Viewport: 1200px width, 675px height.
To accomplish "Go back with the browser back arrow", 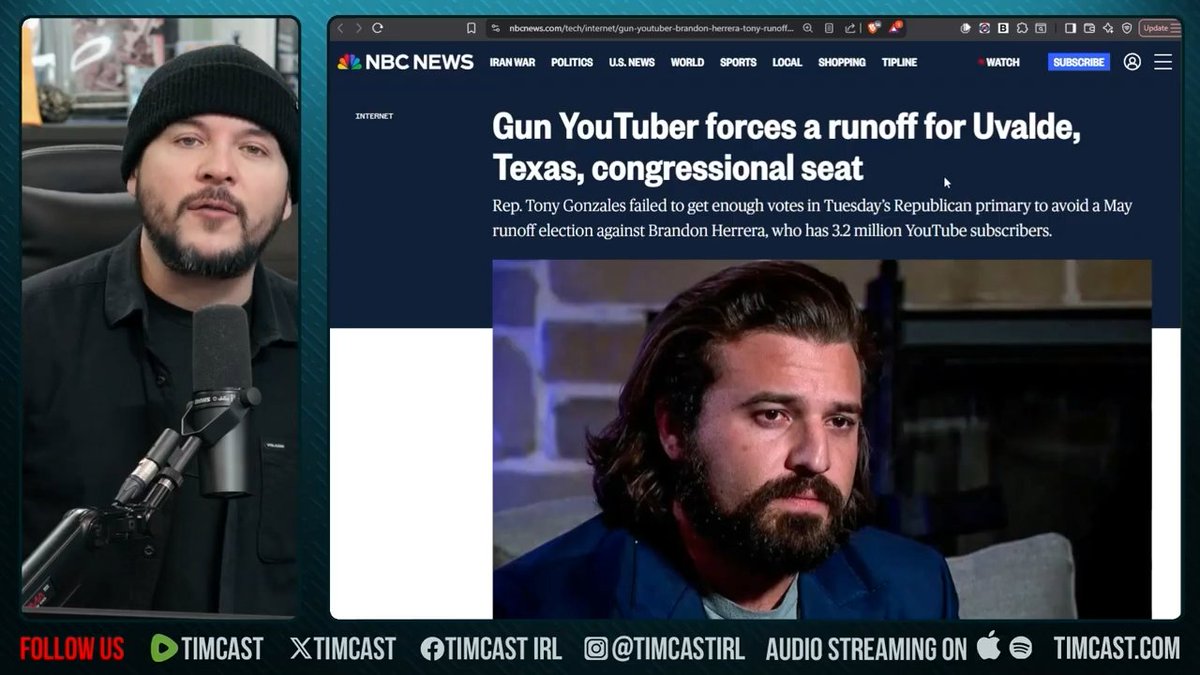I will point(341,28).
